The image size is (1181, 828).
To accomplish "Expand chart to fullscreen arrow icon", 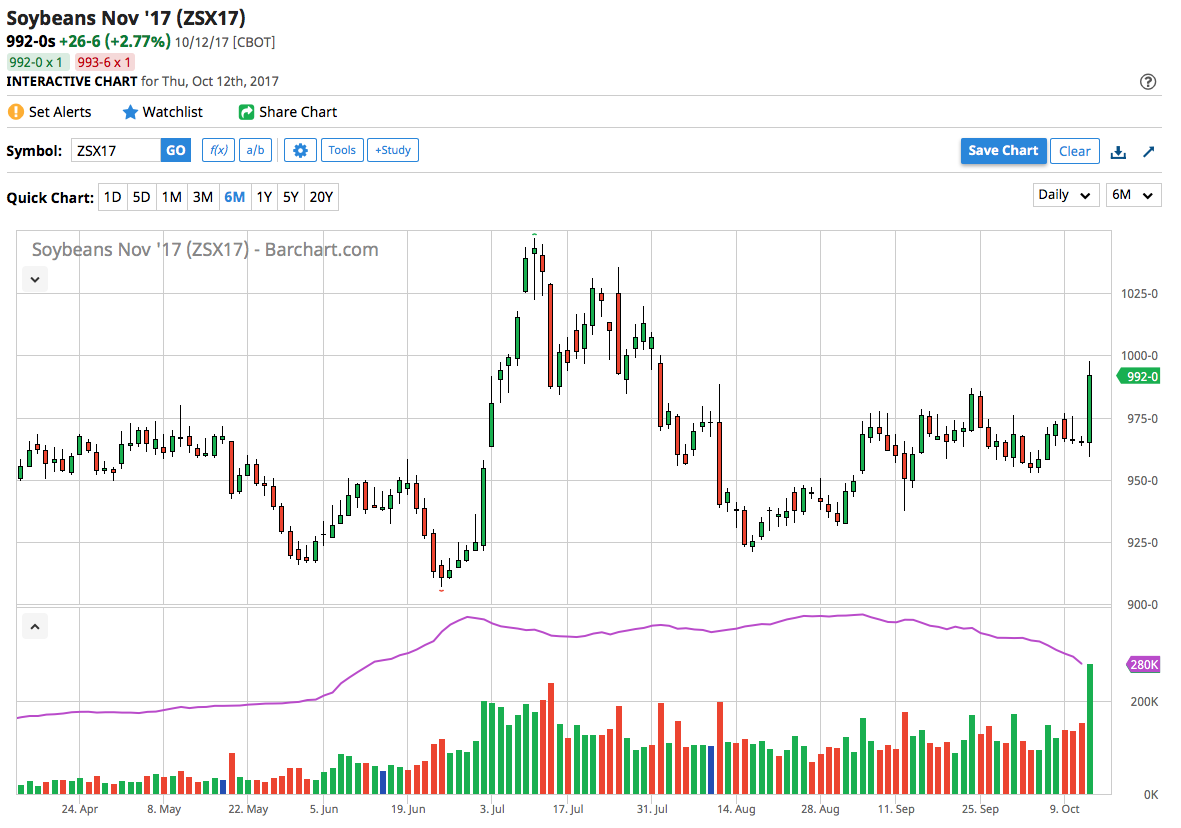I will 1149,151.
